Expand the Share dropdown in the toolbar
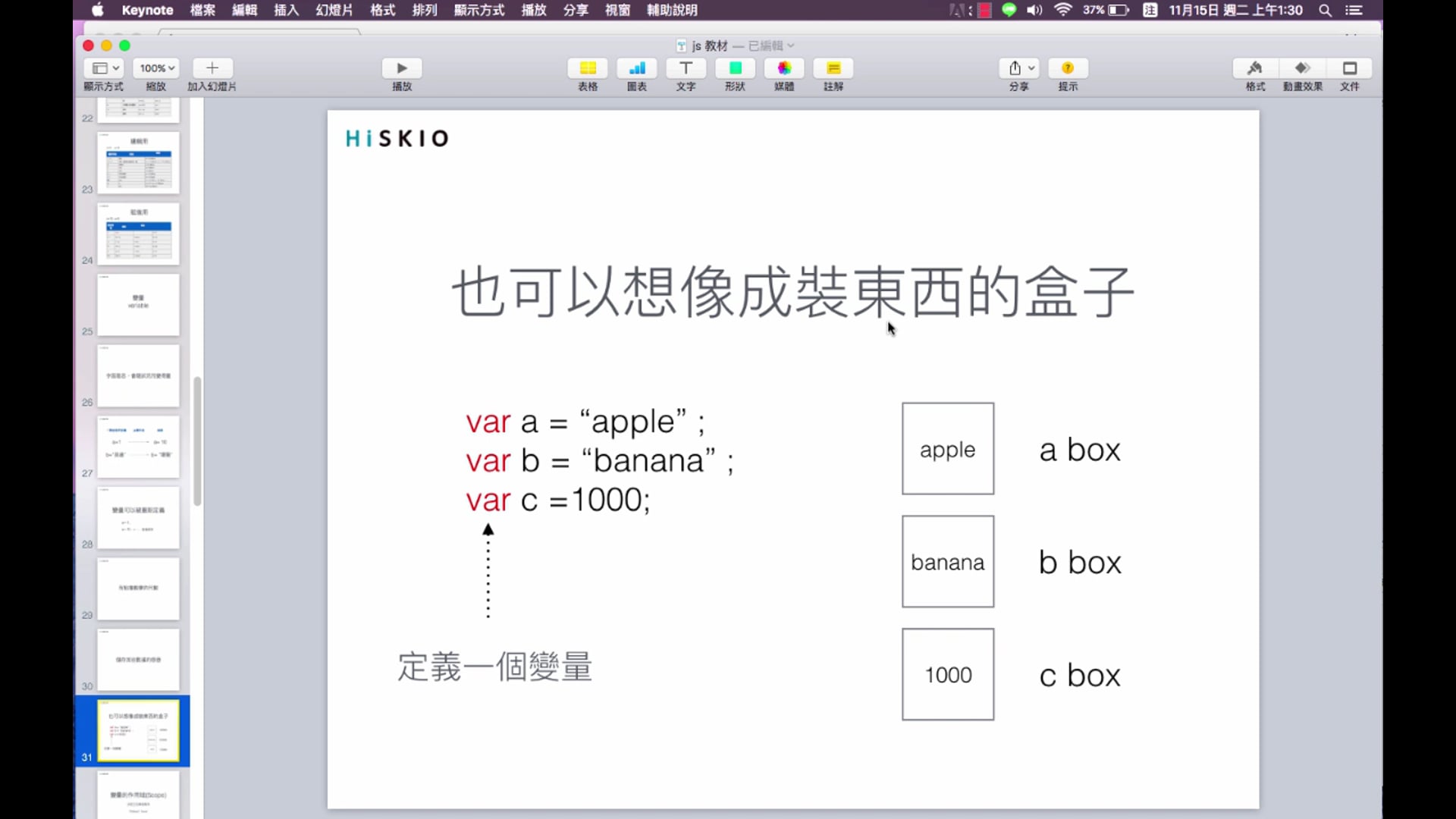 pyautogui.click(x=1021, y=68)
